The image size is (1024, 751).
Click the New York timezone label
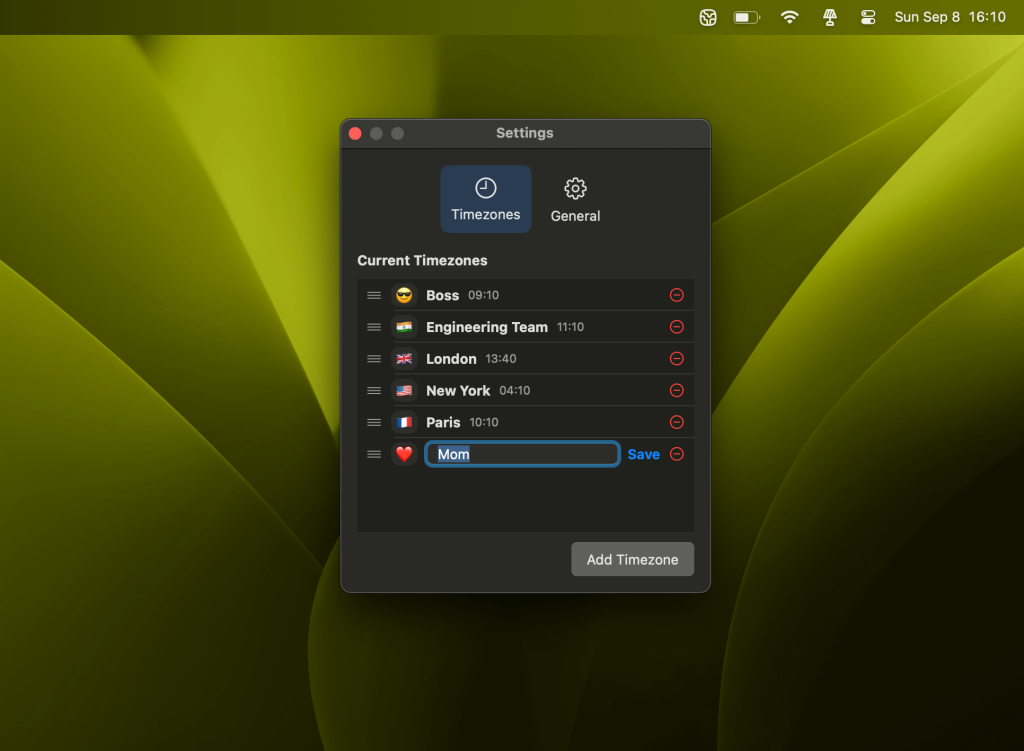(458, 390)
